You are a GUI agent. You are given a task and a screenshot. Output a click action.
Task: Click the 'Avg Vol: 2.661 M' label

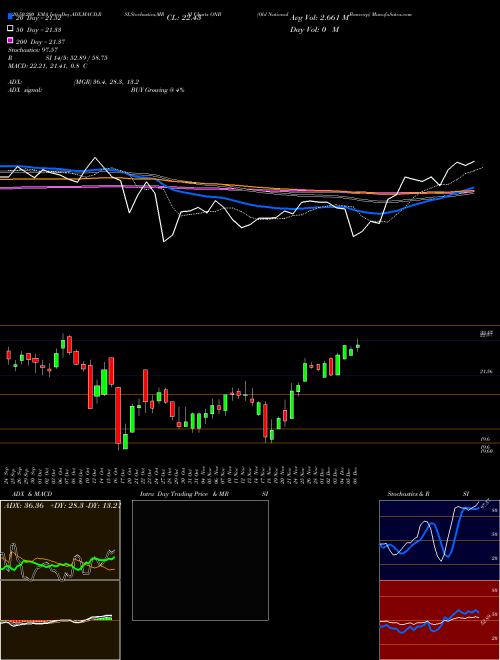(x=319, y=18)
